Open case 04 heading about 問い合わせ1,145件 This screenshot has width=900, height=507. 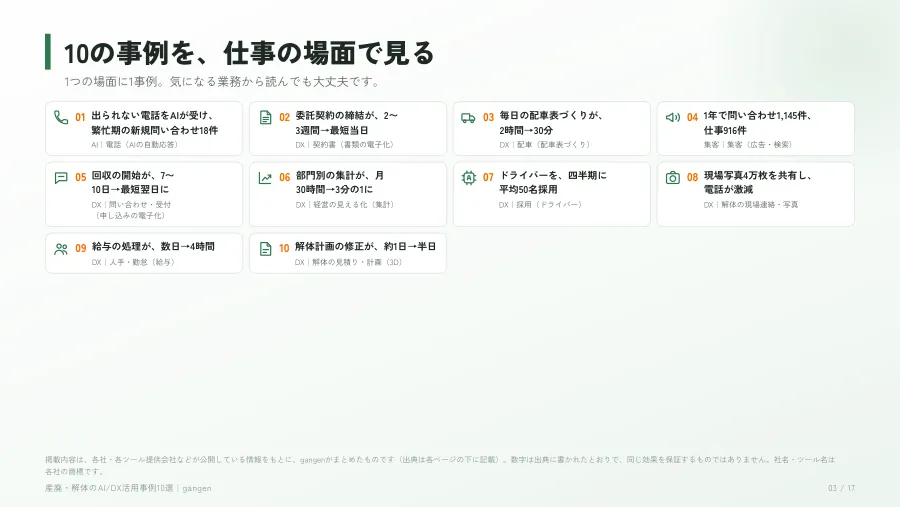(758, 123)
